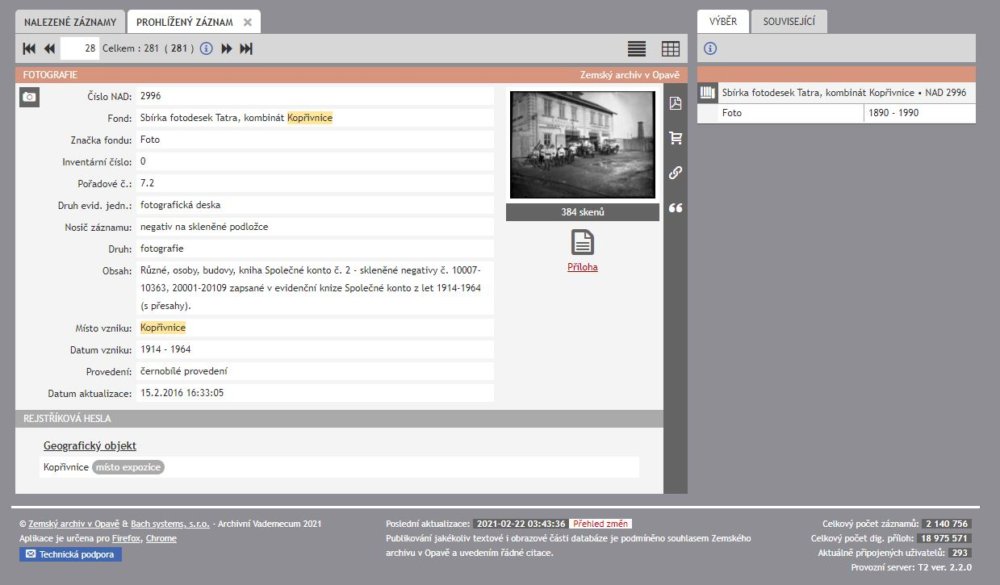Go to the next record
Screen dimensions: 1000x585
[x=226, y=48]
